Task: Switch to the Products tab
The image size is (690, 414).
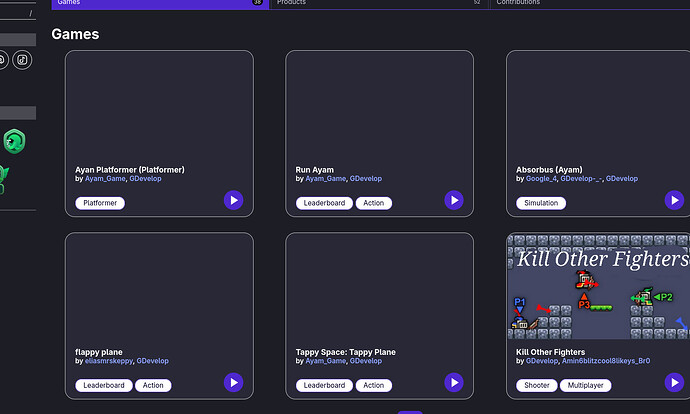Action: [379, 3]
